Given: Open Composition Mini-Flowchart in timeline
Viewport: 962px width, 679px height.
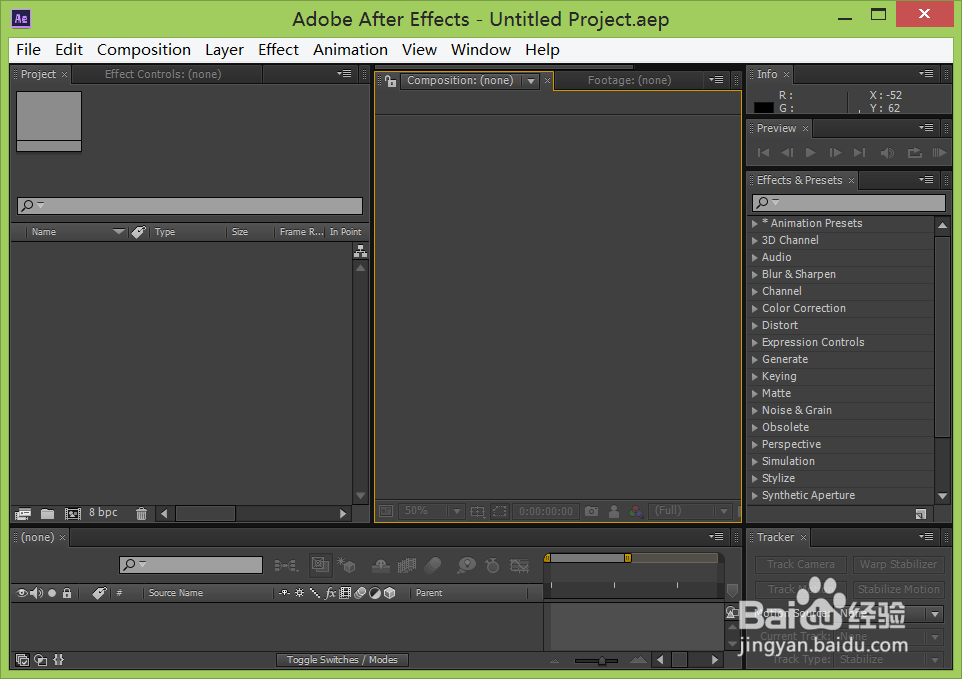Looking at the screenshot, I should [x=286, y=565].
